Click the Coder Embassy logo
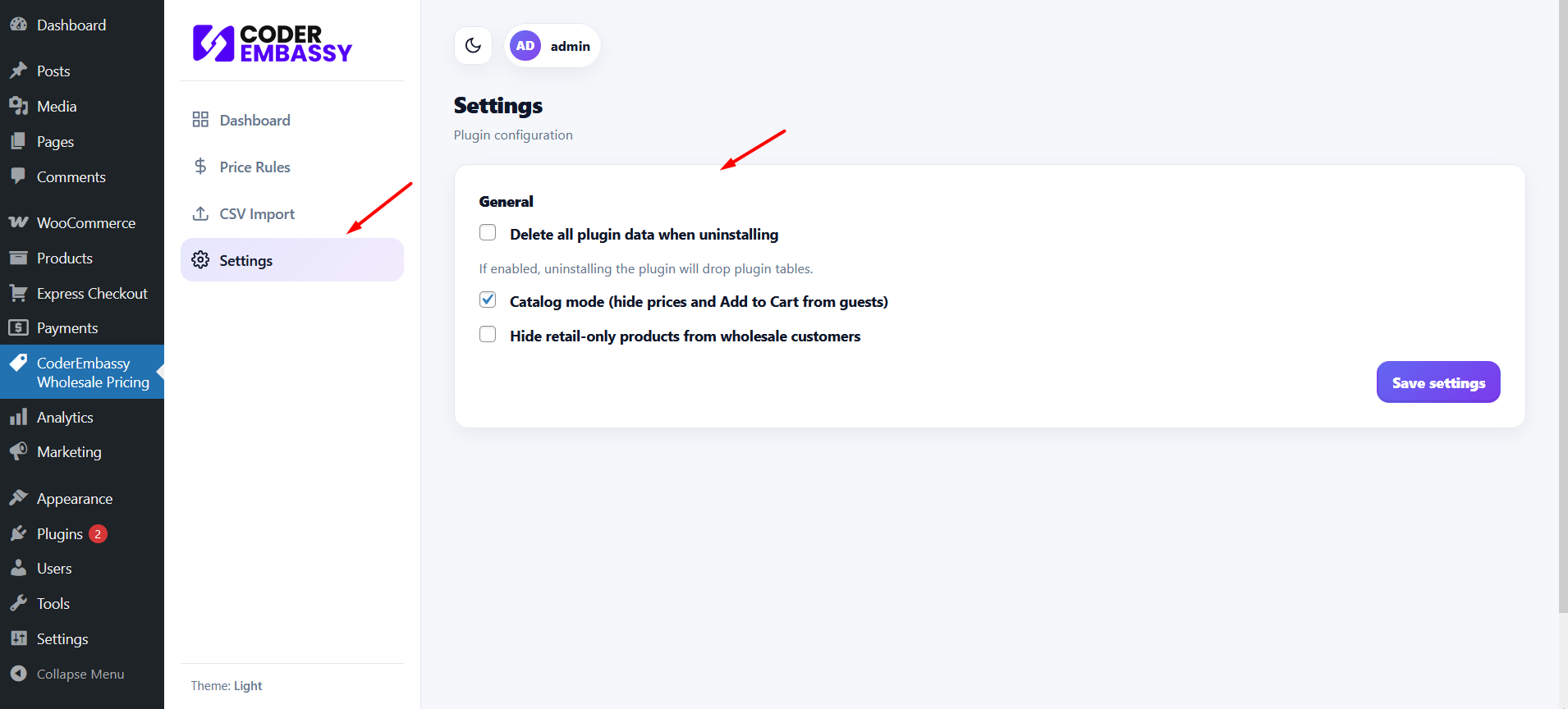 pyautogui.click(x=272, y=43)
